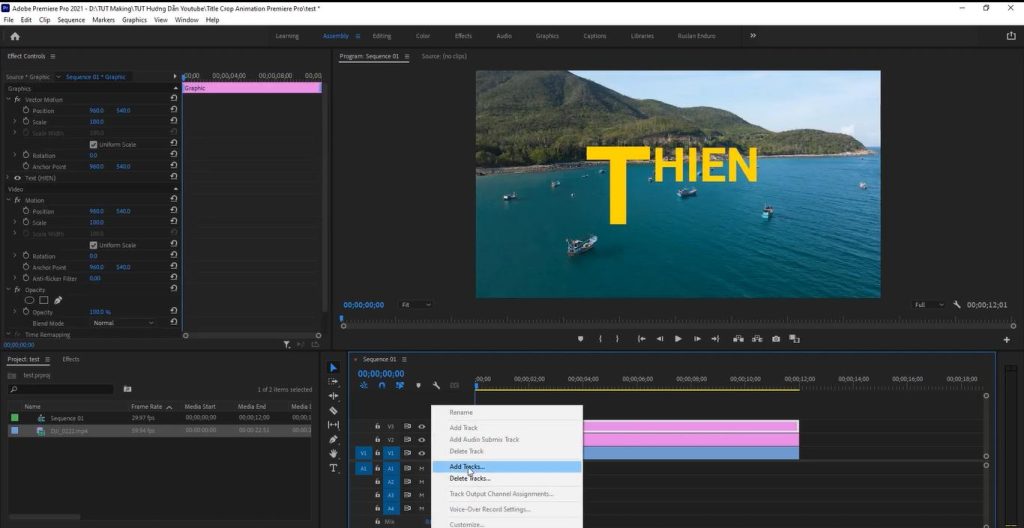Export Frame with camera icon
1024x528 pixels.
[776, 338]
